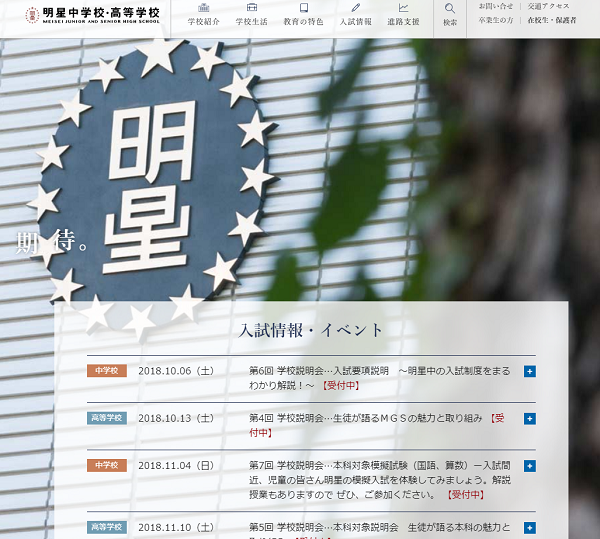This screenshot has width=600, height=539.
Task: Expand the 2018.11.10 event plus button
Action: tap(530, 528)
